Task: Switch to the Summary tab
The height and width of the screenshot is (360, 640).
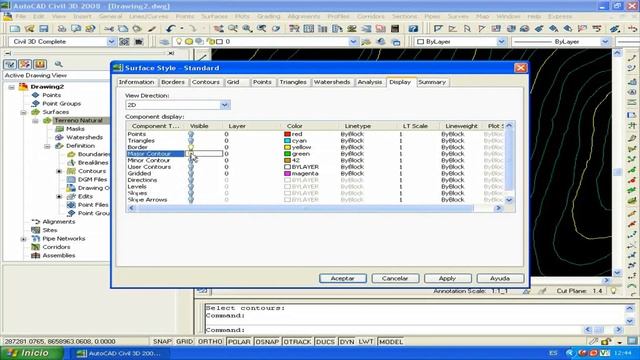Action: coord(432,82)
